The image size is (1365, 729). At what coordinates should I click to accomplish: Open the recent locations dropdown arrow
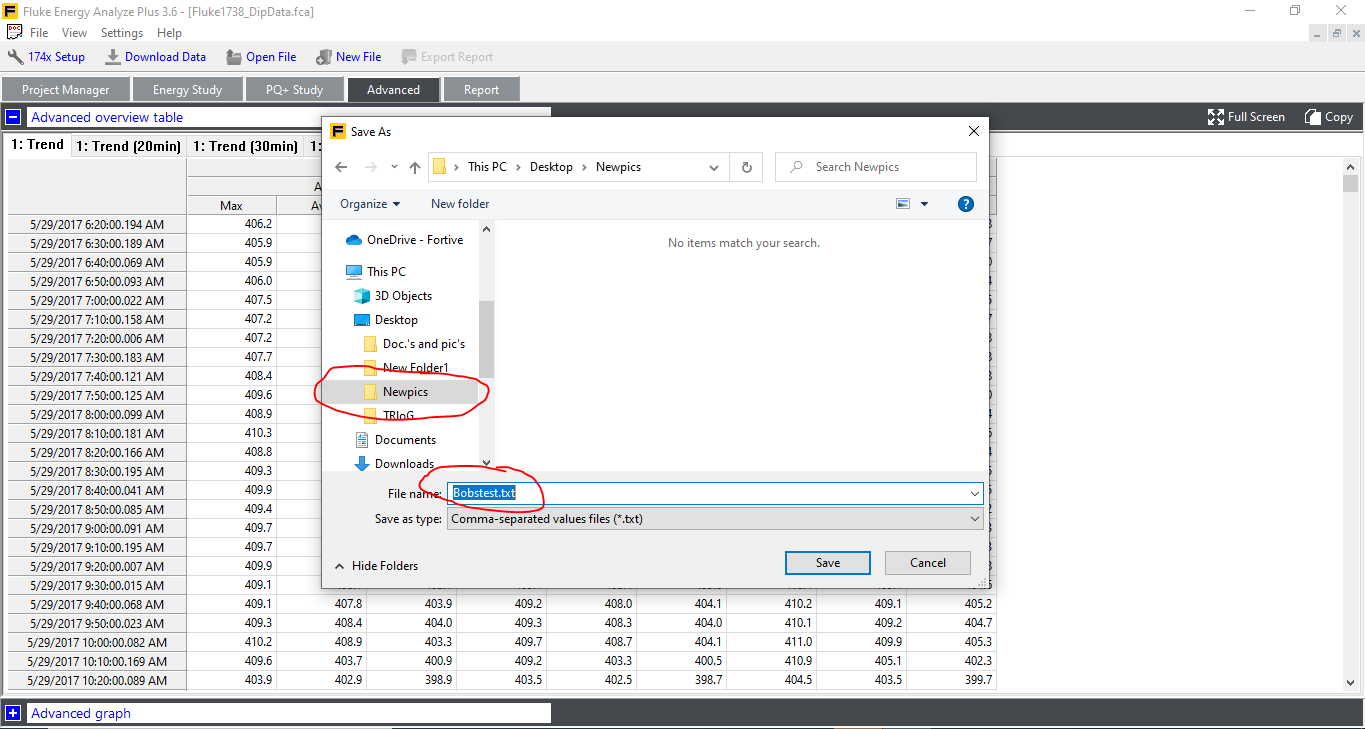(394, 167)
